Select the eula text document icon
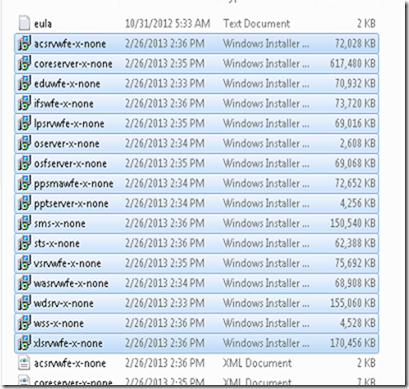 pos(24,23)
